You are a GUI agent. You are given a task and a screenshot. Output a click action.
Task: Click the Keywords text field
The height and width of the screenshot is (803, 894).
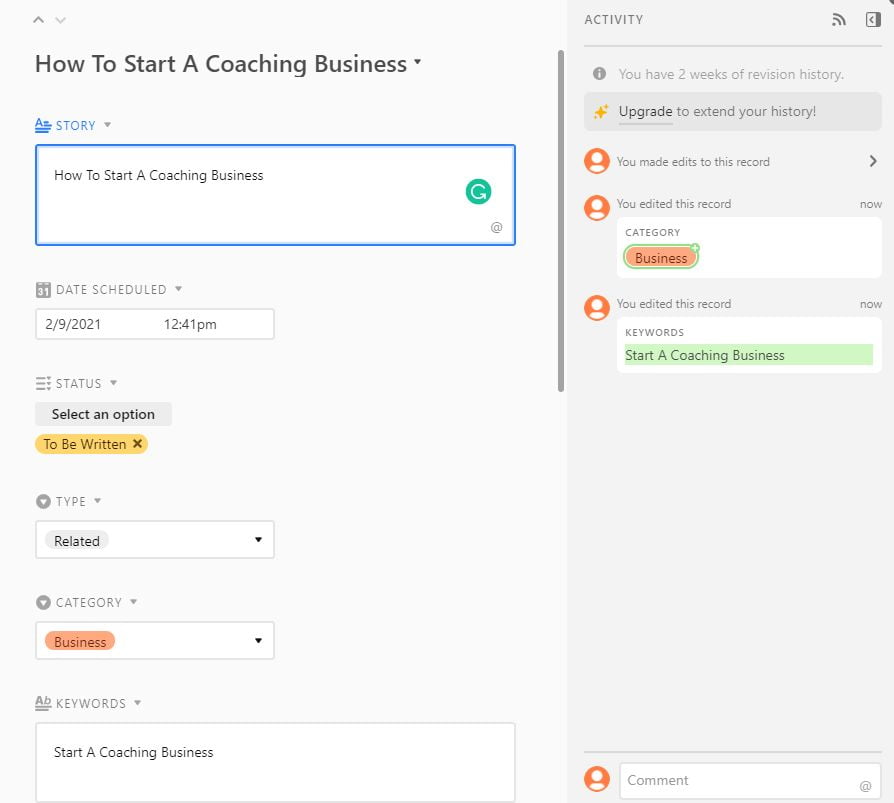pos(275,762)
